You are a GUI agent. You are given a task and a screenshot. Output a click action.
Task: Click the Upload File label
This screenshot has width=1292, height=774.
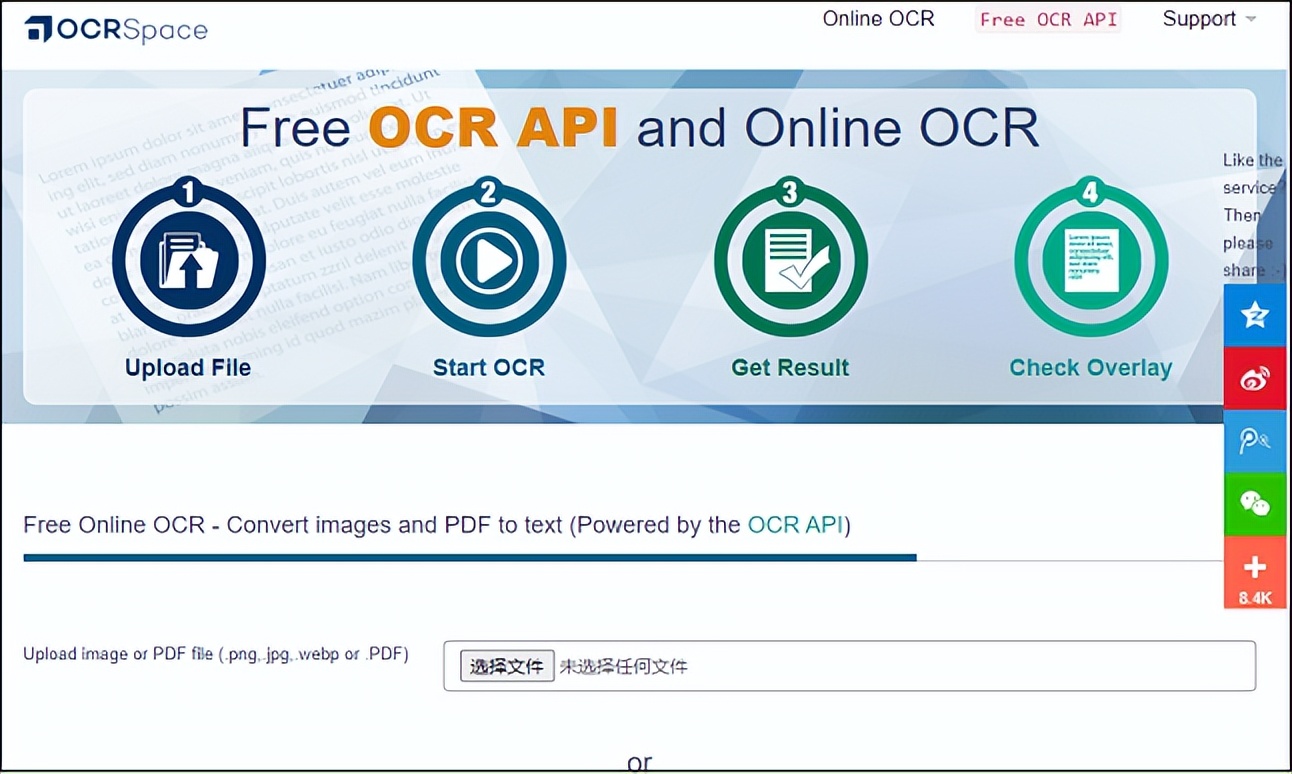point(188,368)
